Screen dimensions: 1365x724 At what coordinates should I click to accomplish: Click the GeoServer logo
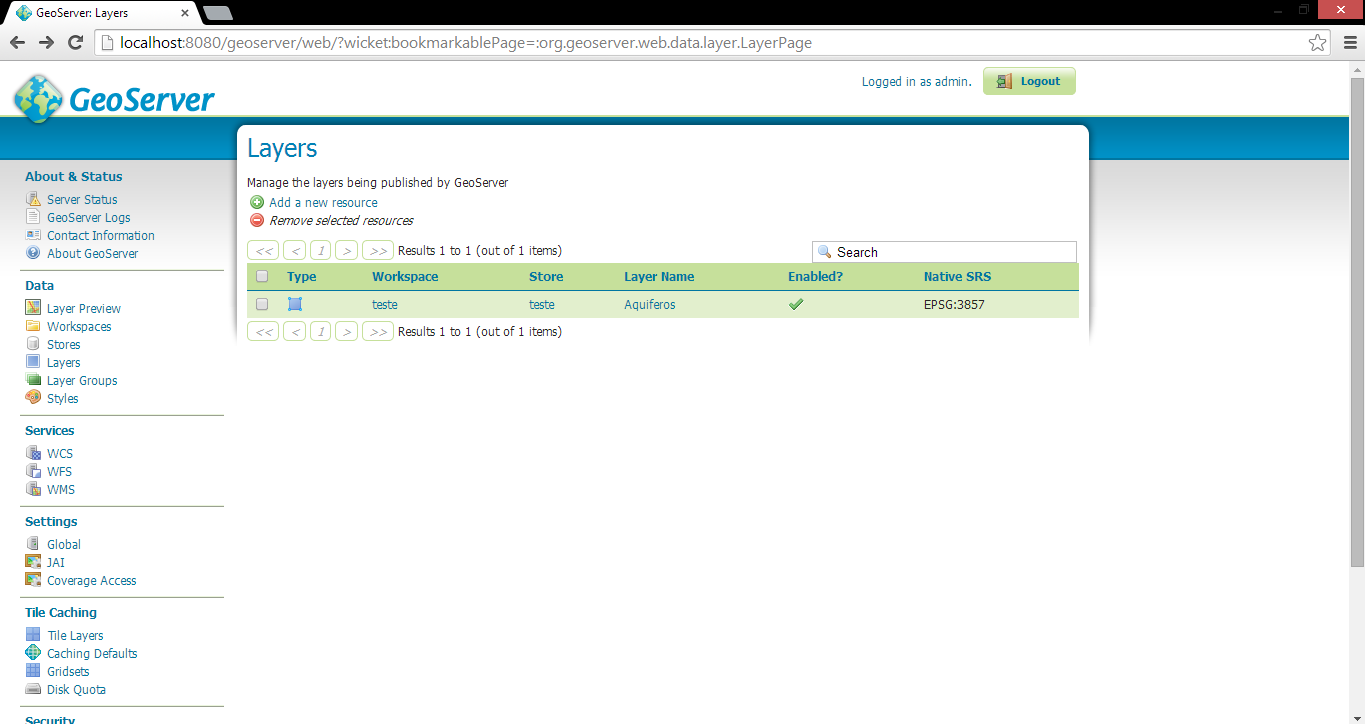pos(114,99)
